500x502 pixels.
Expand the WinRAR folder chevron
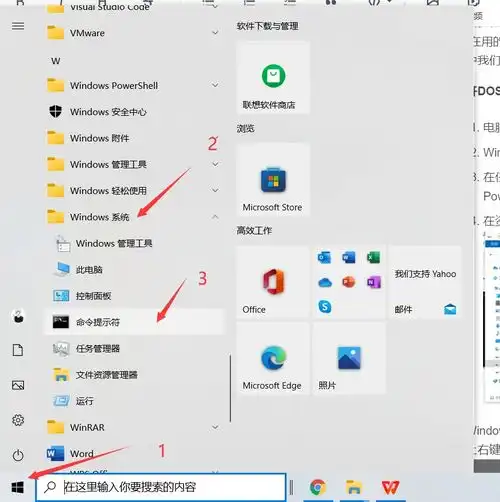point(215,427)
